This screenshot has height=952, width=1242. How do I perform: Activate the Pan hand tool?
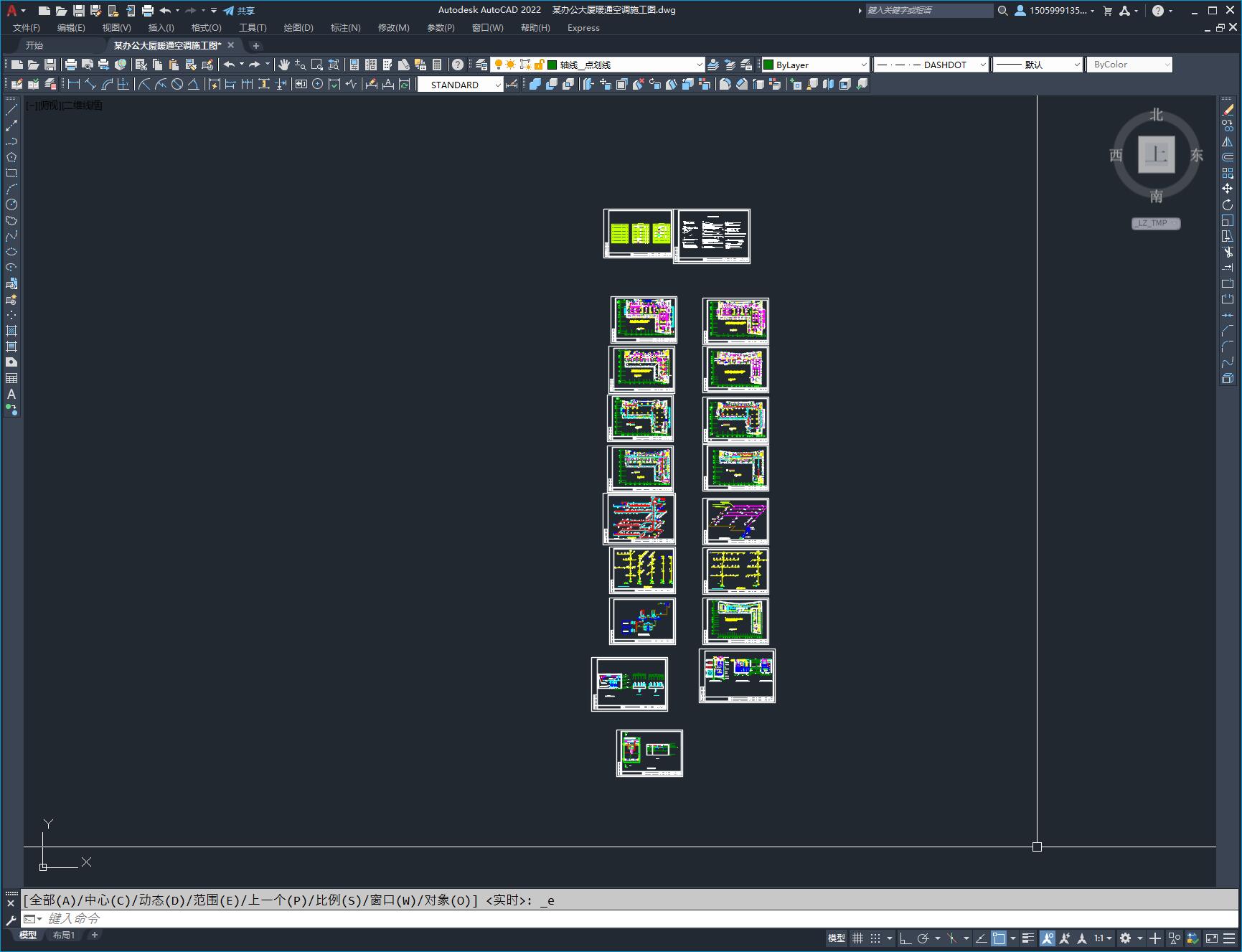[284, 65]
